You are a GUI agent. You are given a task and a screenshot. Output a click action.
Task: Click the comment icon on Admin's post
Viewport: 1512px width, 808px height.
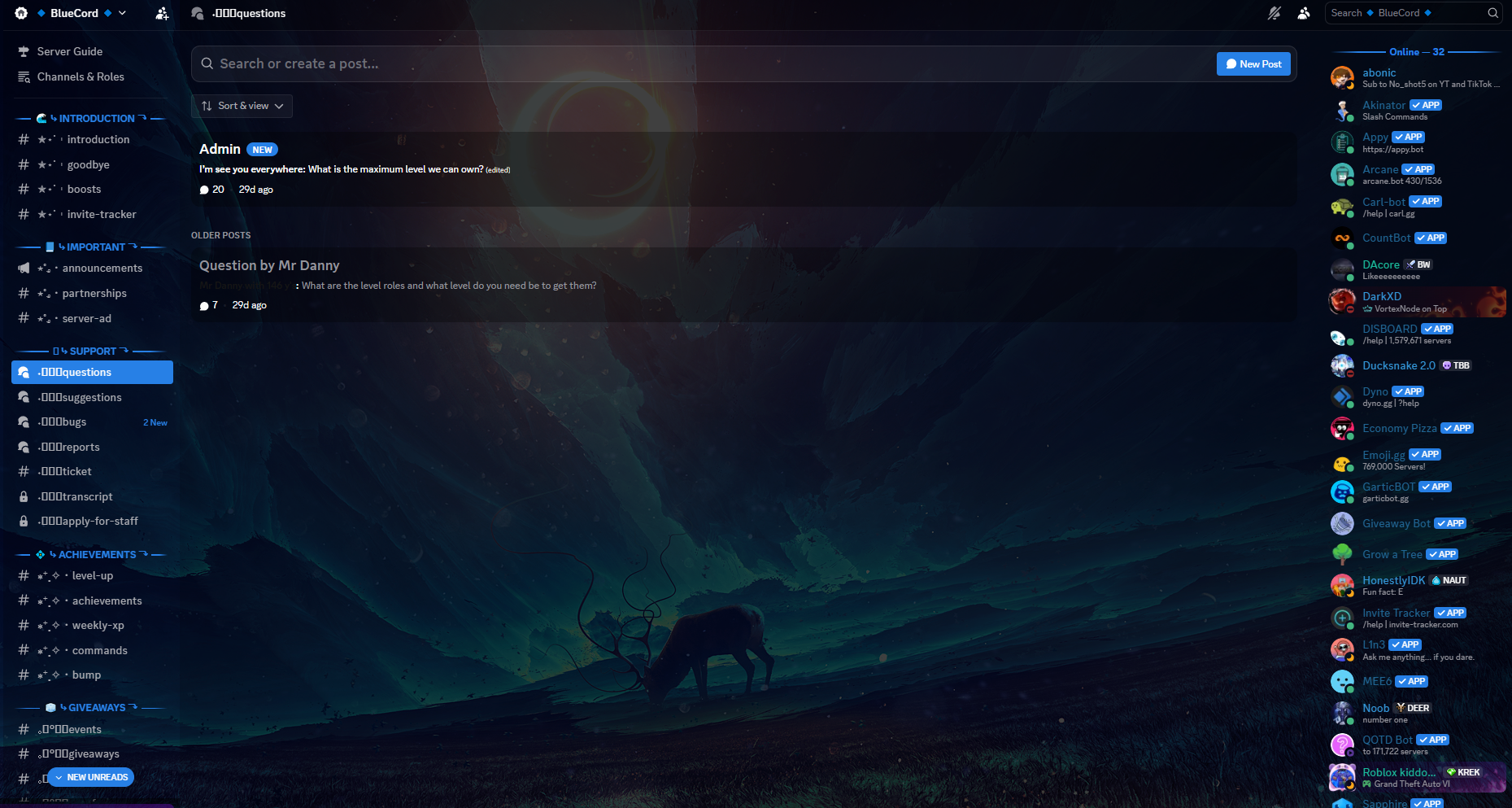pos(204,189)
